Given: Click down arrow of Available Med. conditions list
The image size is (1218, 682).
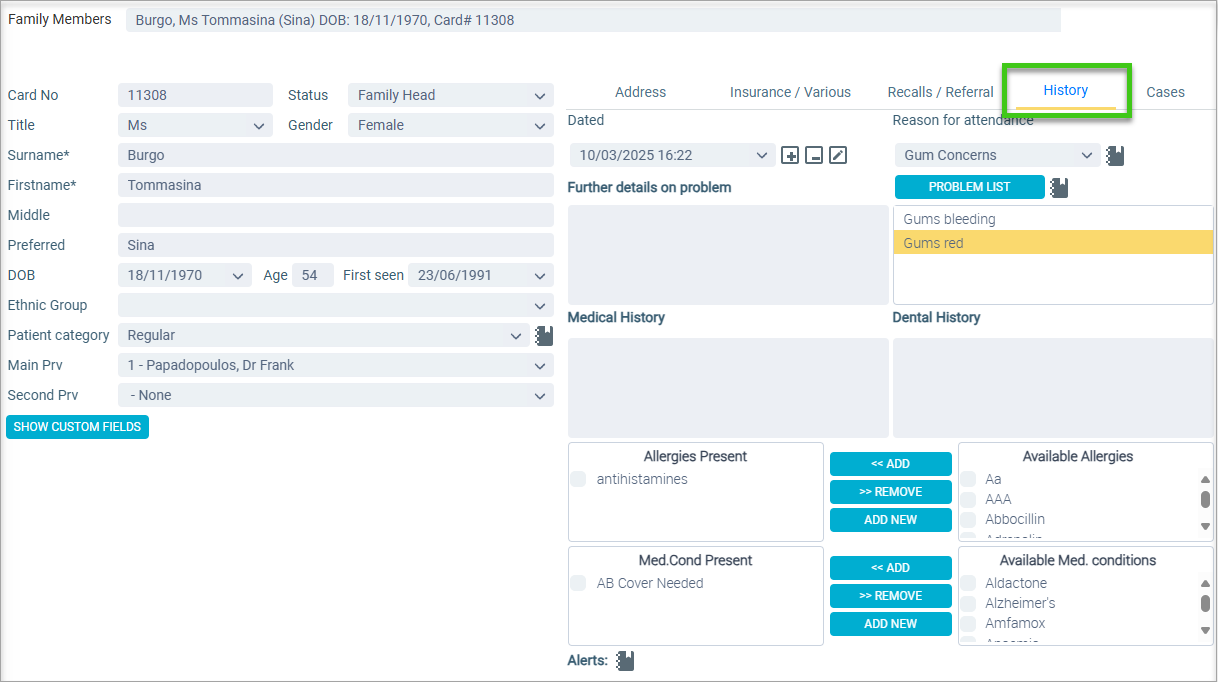Looking at the screenshot, I should coord(1205,630).
